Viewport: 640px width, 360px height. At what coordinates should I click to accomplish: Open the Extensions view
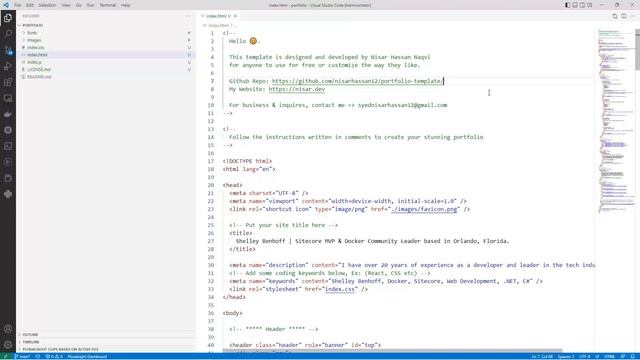coord(8,82)
